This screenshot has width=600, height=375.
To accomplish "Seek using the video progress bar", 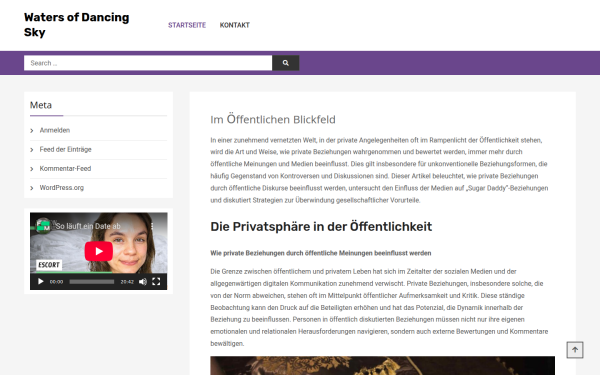I will [x=92, y=282].
